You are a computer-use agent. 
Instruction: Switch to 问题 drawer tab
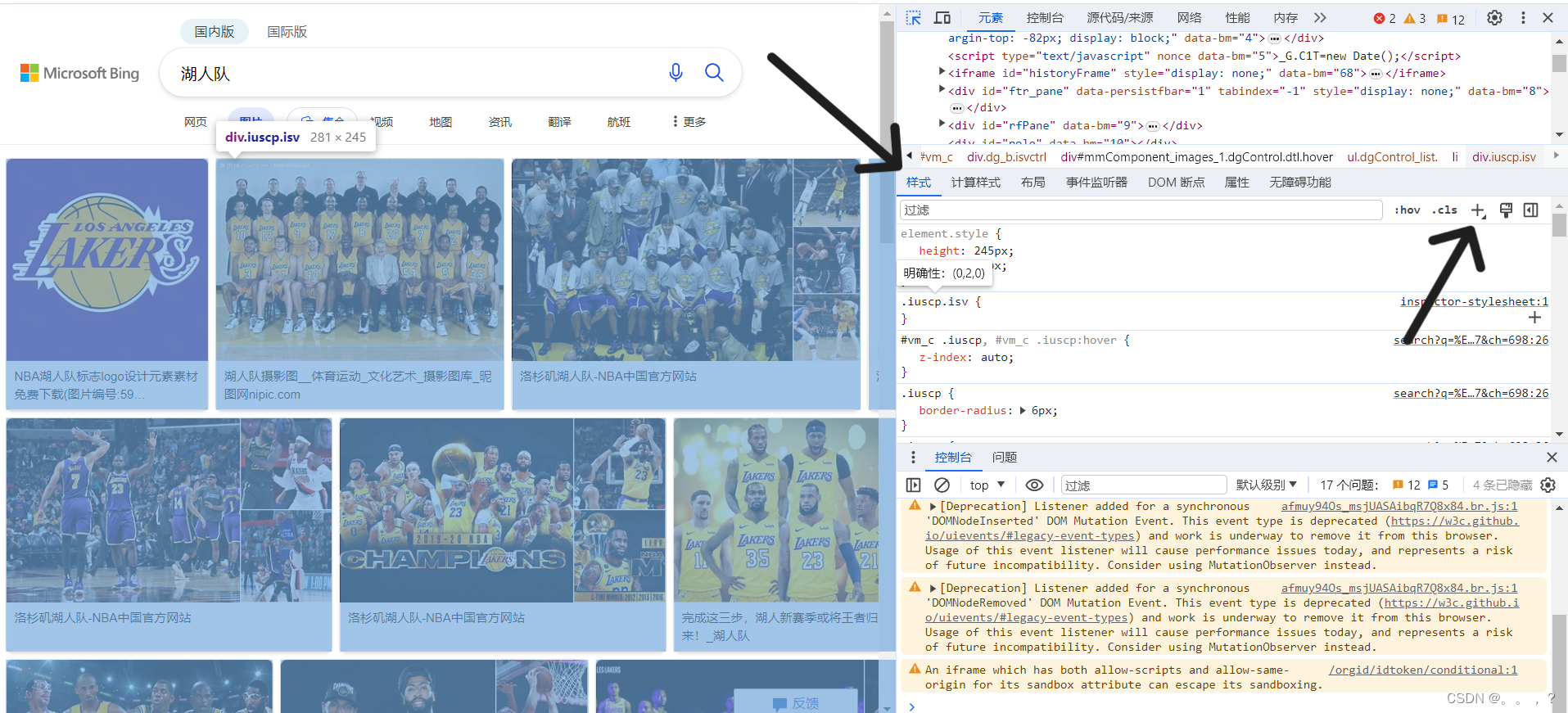(1004, 458)
